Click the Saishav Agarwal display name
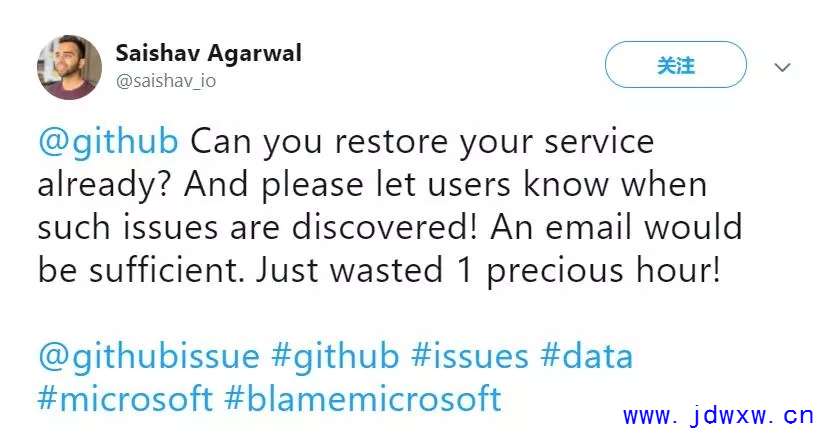Screen dimensions: 823x433 click(x=208, y=53)
